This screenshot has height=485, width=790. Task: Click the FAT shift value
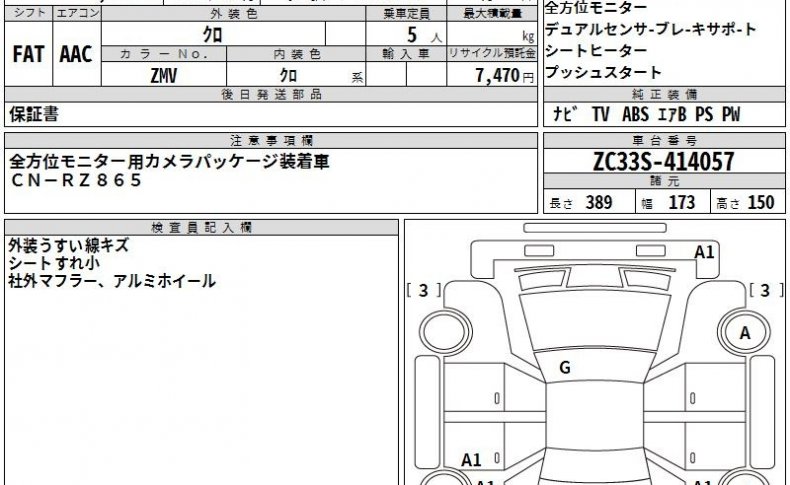pyautogui.click(x=28, y=54)
